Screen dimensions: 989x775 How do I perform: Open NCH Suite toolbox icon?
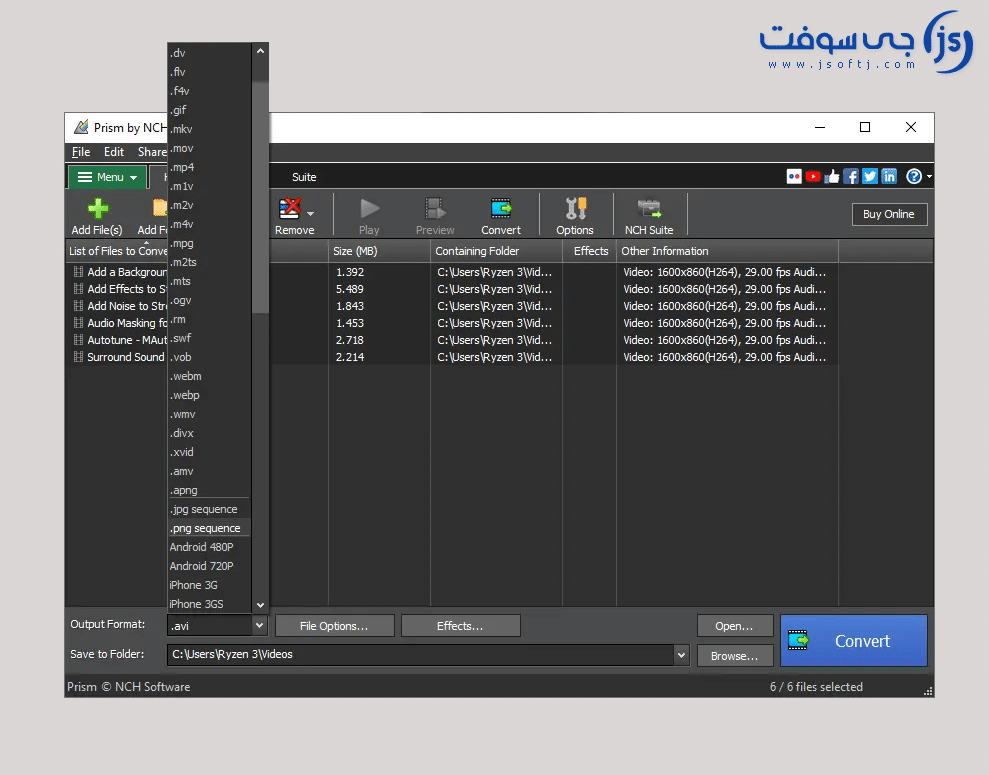point(649,208)
